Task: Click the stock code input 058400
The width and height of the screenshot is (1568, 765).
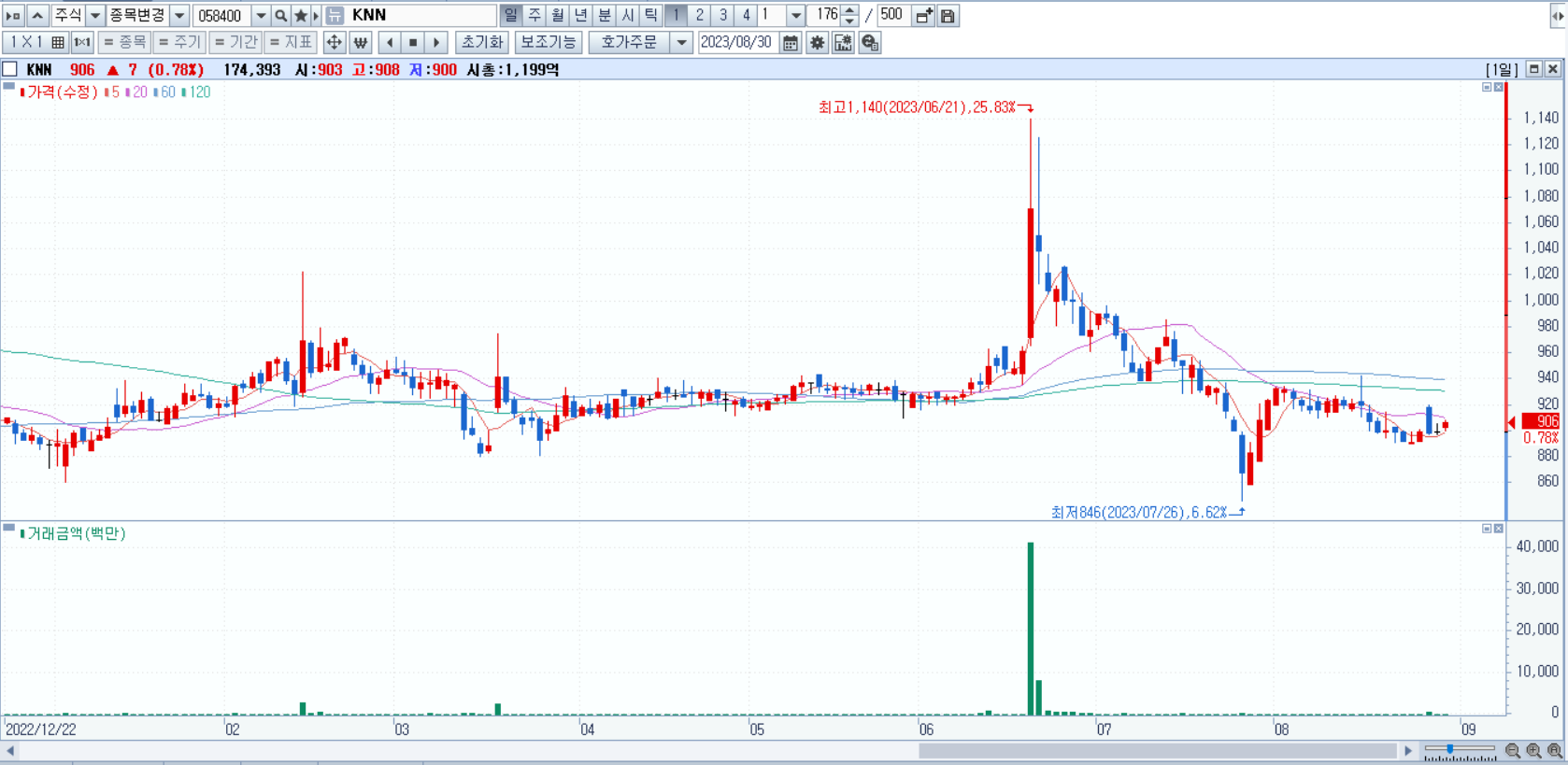Action: 221,16
